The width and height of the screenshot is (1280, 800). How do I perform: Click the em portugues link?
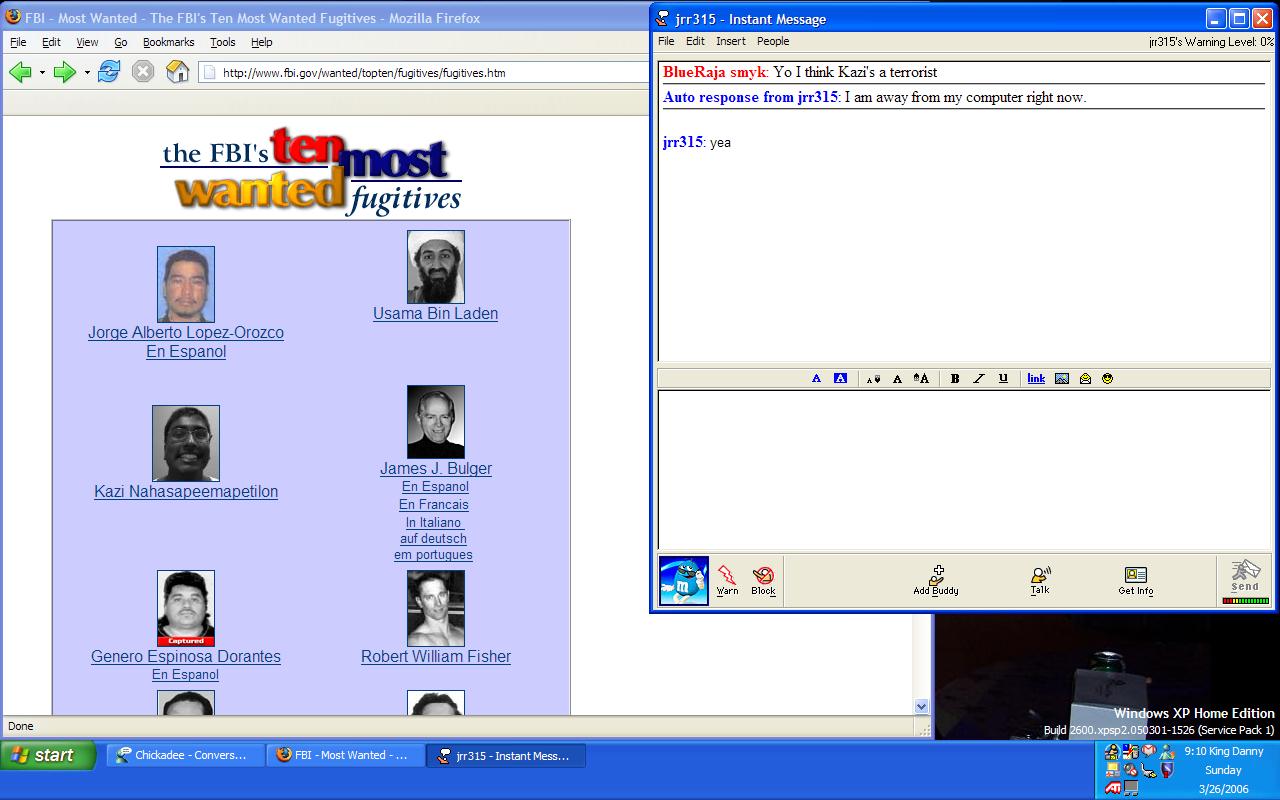[x=433, y=555]
